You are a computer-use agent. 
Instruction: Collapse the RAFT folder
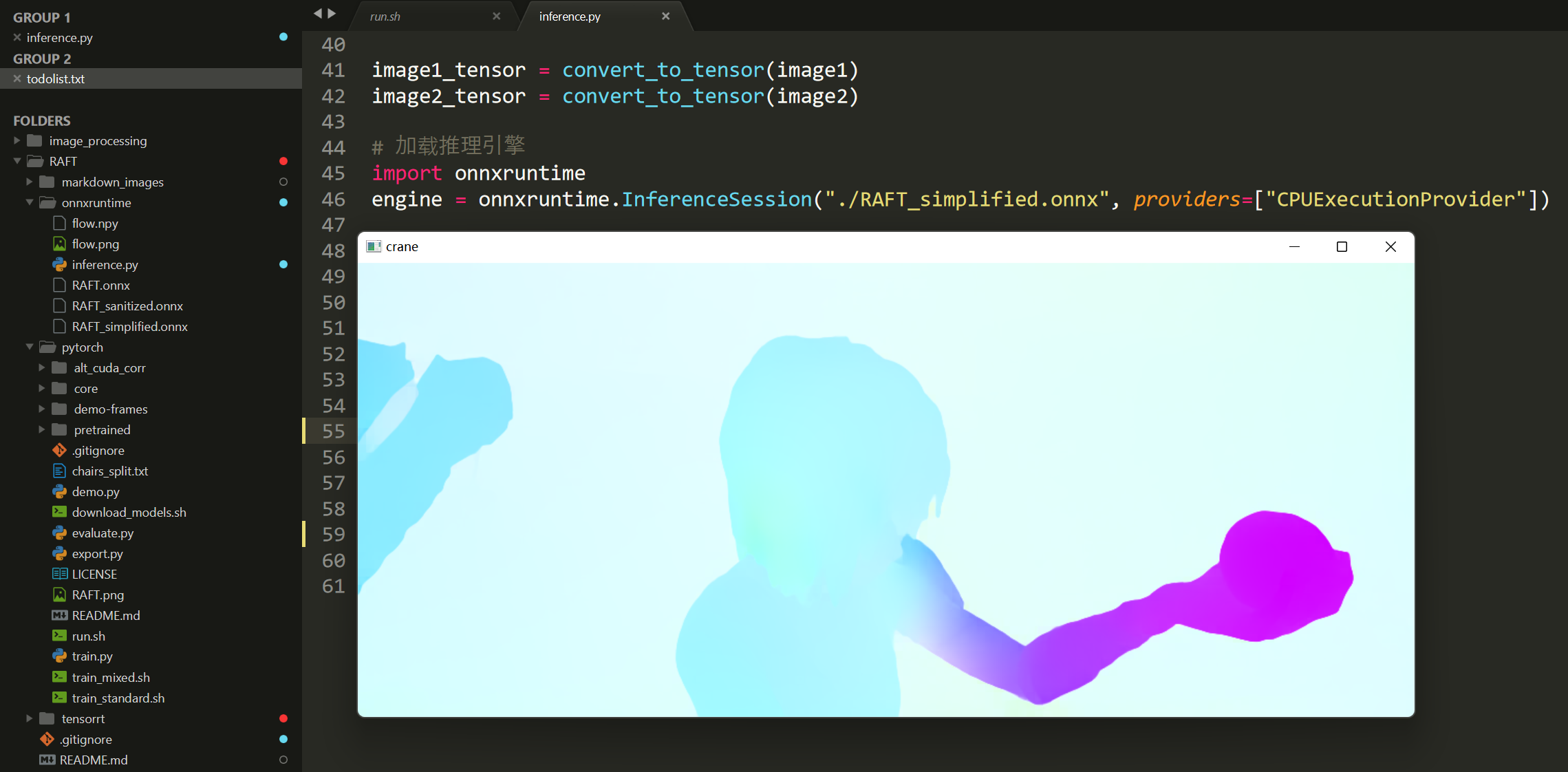click(17, 161)
